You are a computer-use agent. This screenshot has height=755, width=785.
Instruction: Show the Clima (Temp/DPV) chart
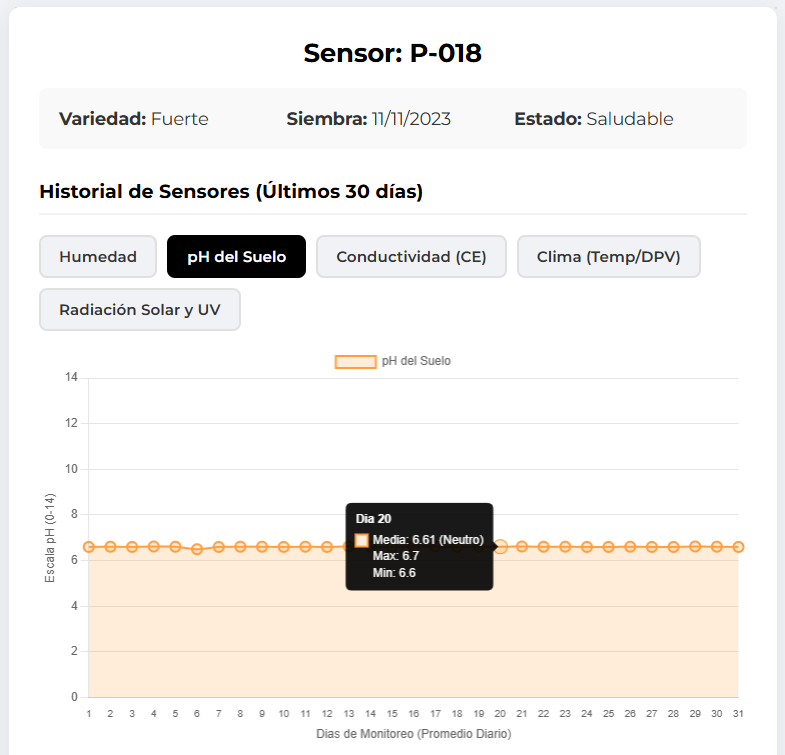(608, 256)
